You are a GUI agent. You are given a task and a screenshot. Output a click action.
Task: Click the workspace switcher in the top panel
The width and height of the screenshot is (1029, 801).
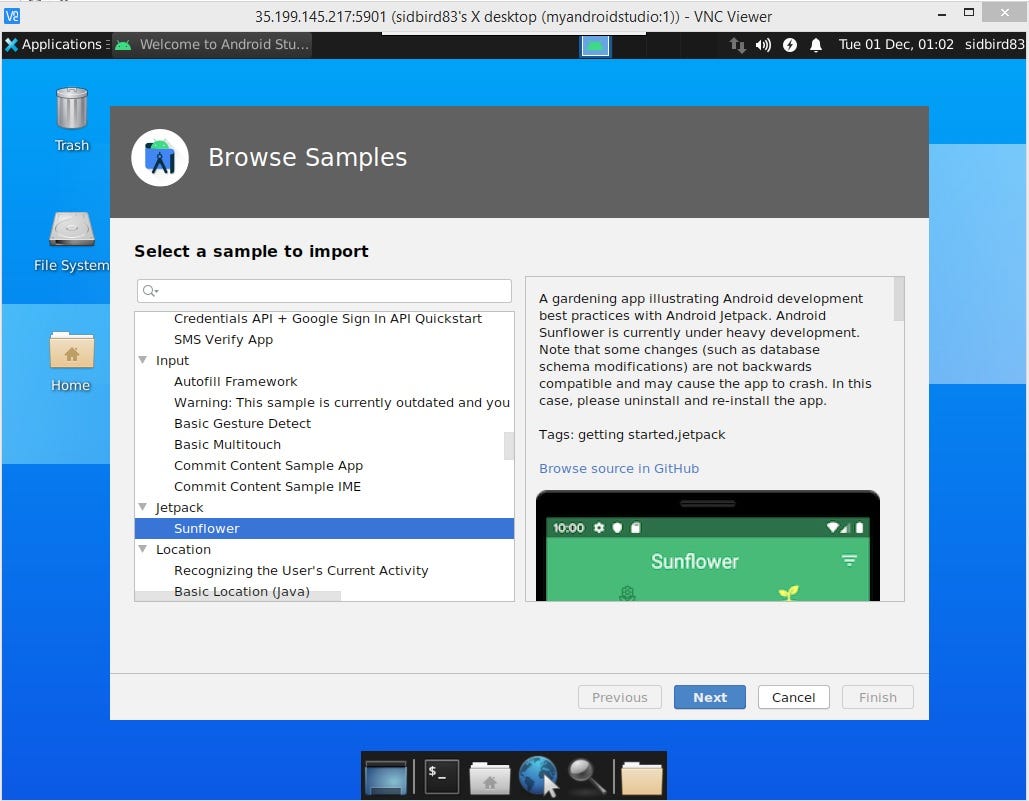click(595, 45)
